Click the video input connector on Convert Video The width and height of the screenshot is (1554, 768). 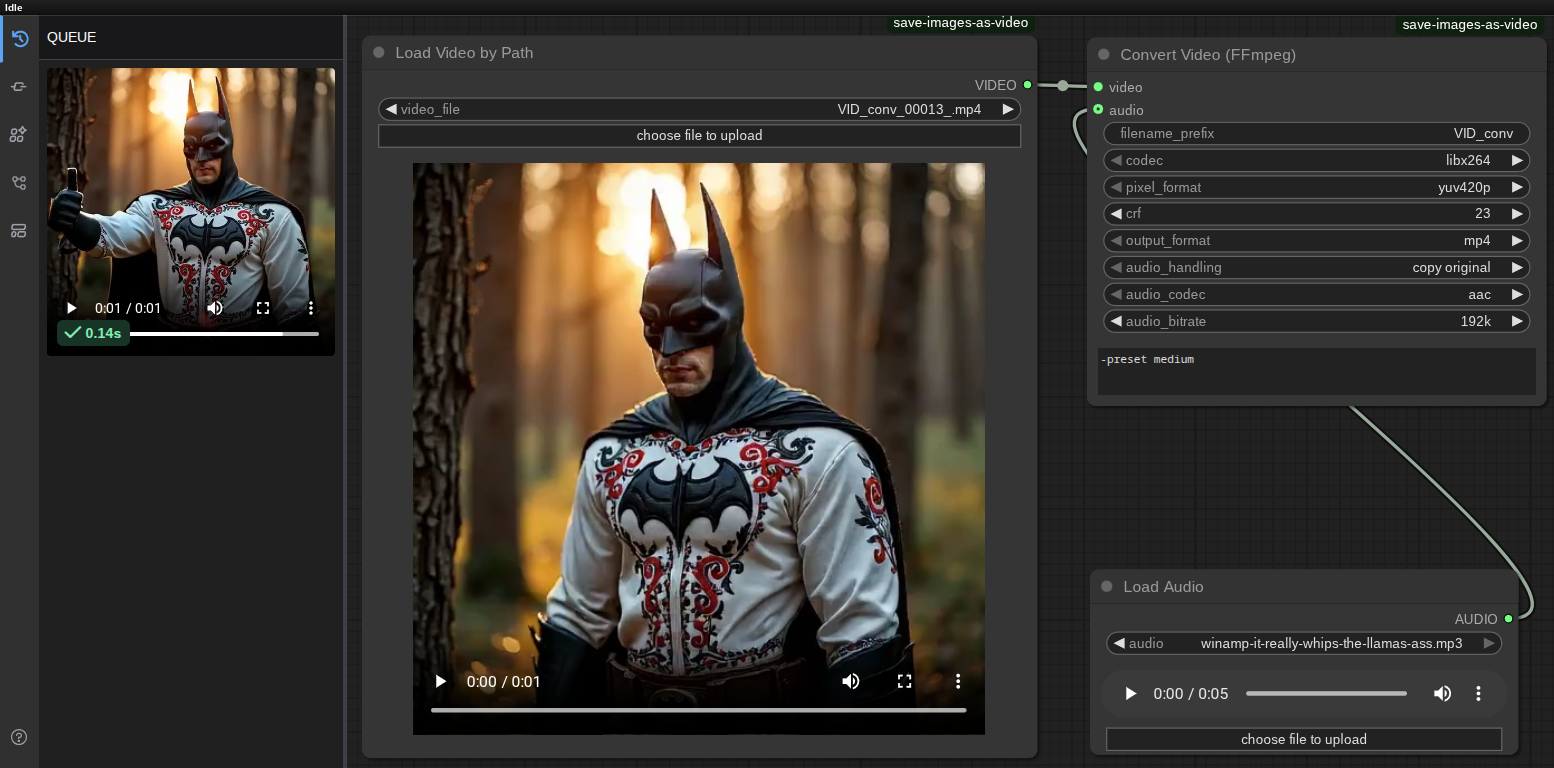click(1099, 87)
